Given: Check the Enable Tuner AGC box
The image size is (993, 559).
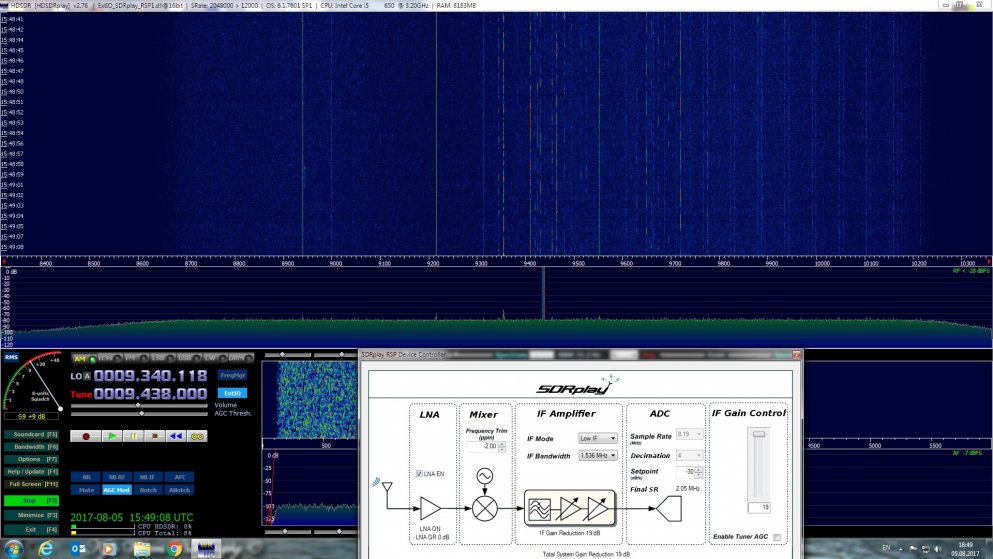Looking at the screenshot, I should (x=776, y=537).
